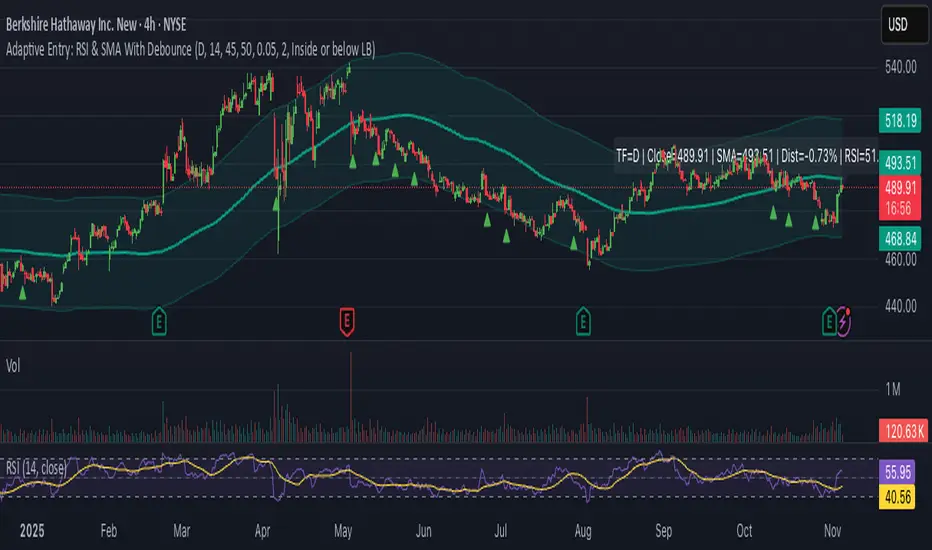Image resolution: width=932 pixels, height=550 pixels.
Task: Click Aug on the time axis
Action: (583, 530)
